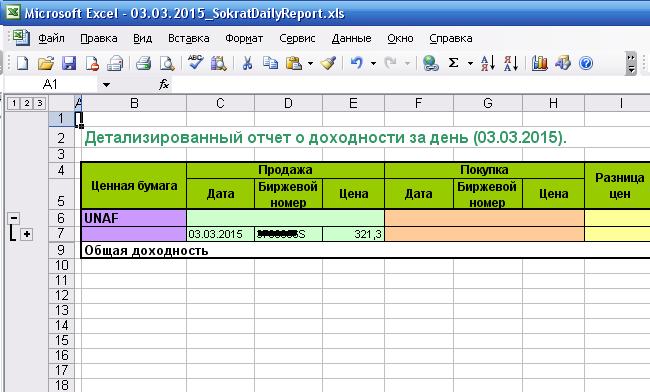Open Excel Help question-mark icon
Image resolution: width=650 pixels, height=392 pixels.
pos(586,63)
